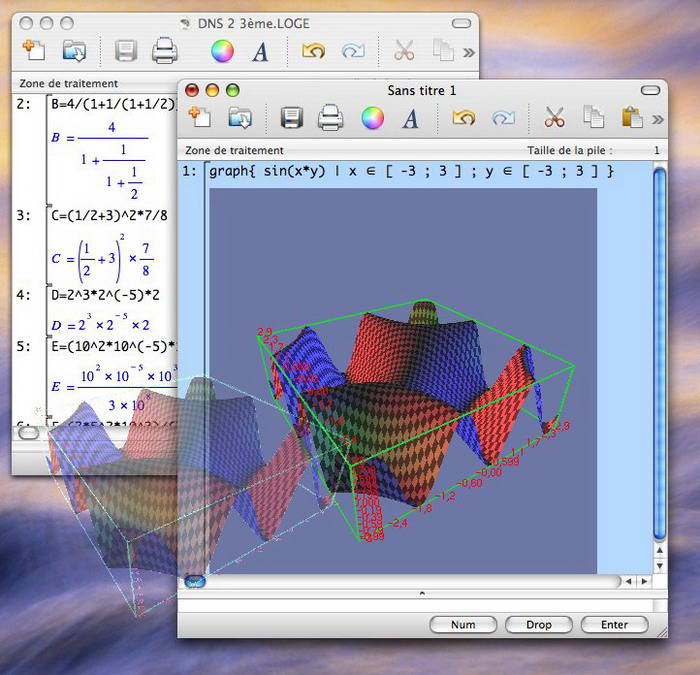Open color wheel in Sans titre 1 toolbar
This screenshot has height=675, width=700.
[372, 118]
